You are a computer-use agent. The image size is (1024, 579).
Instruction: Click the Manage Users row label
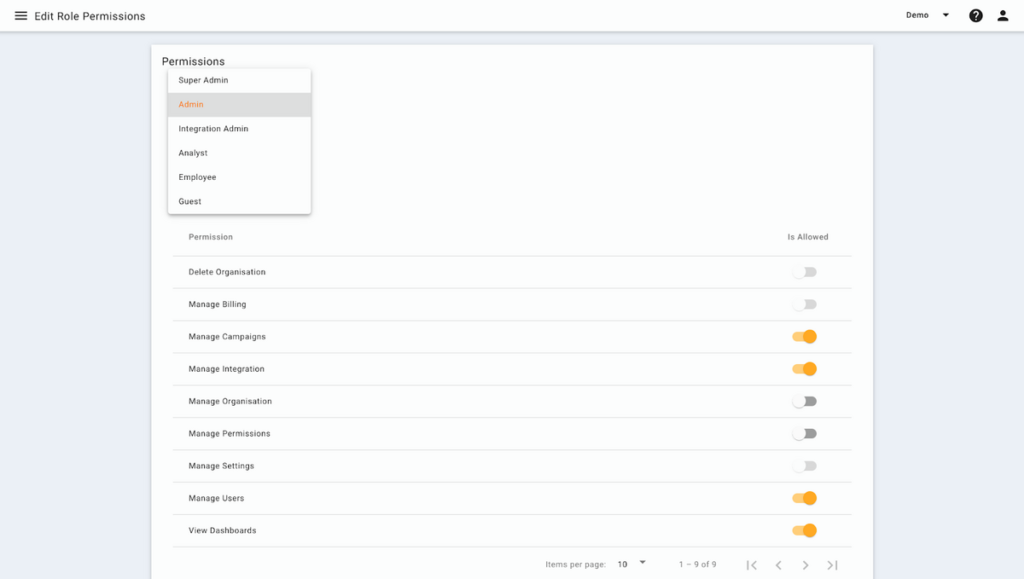[x=216, y=498]
